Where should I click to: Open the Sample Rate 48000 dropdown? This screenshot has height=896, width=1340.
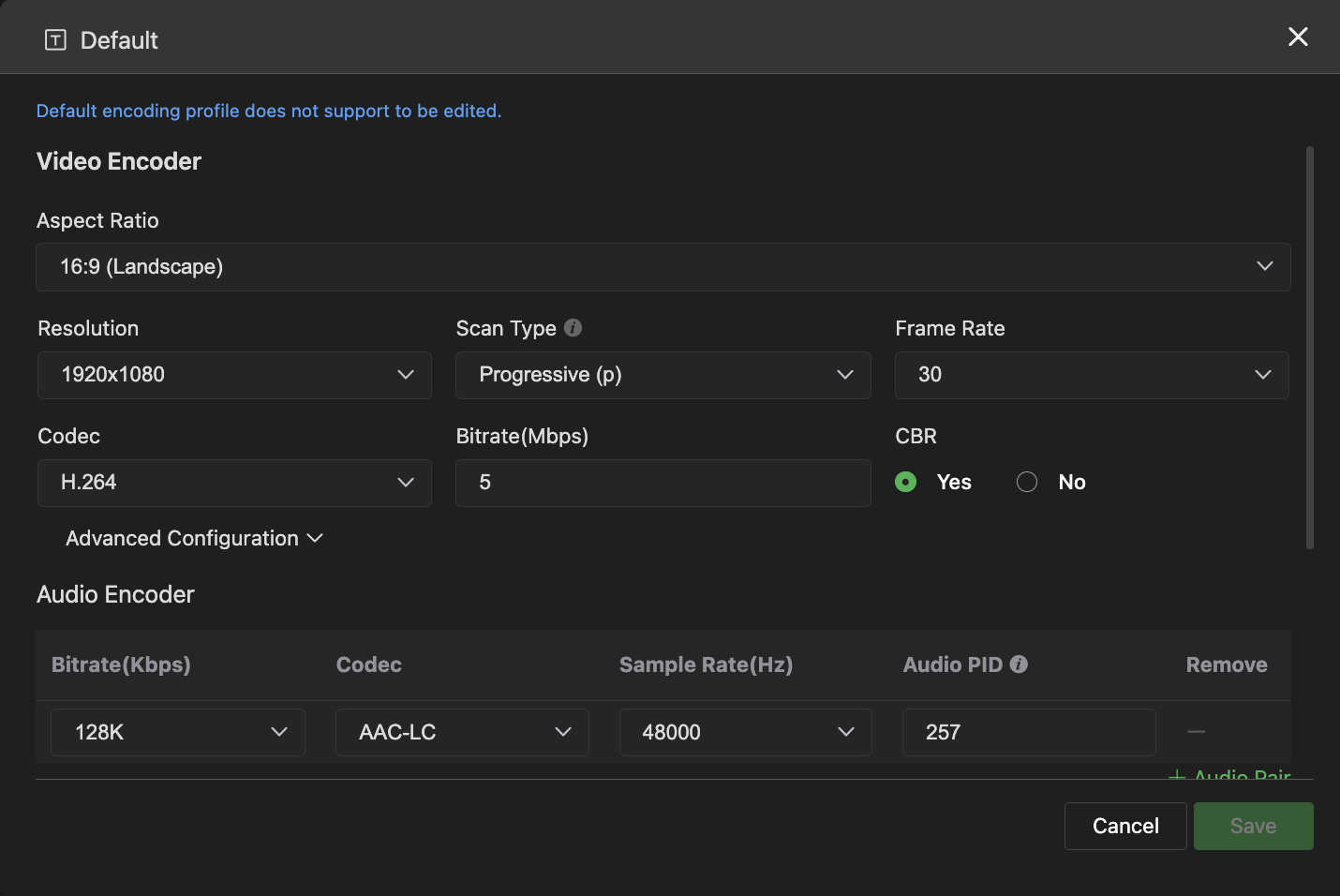coord(746,732)
